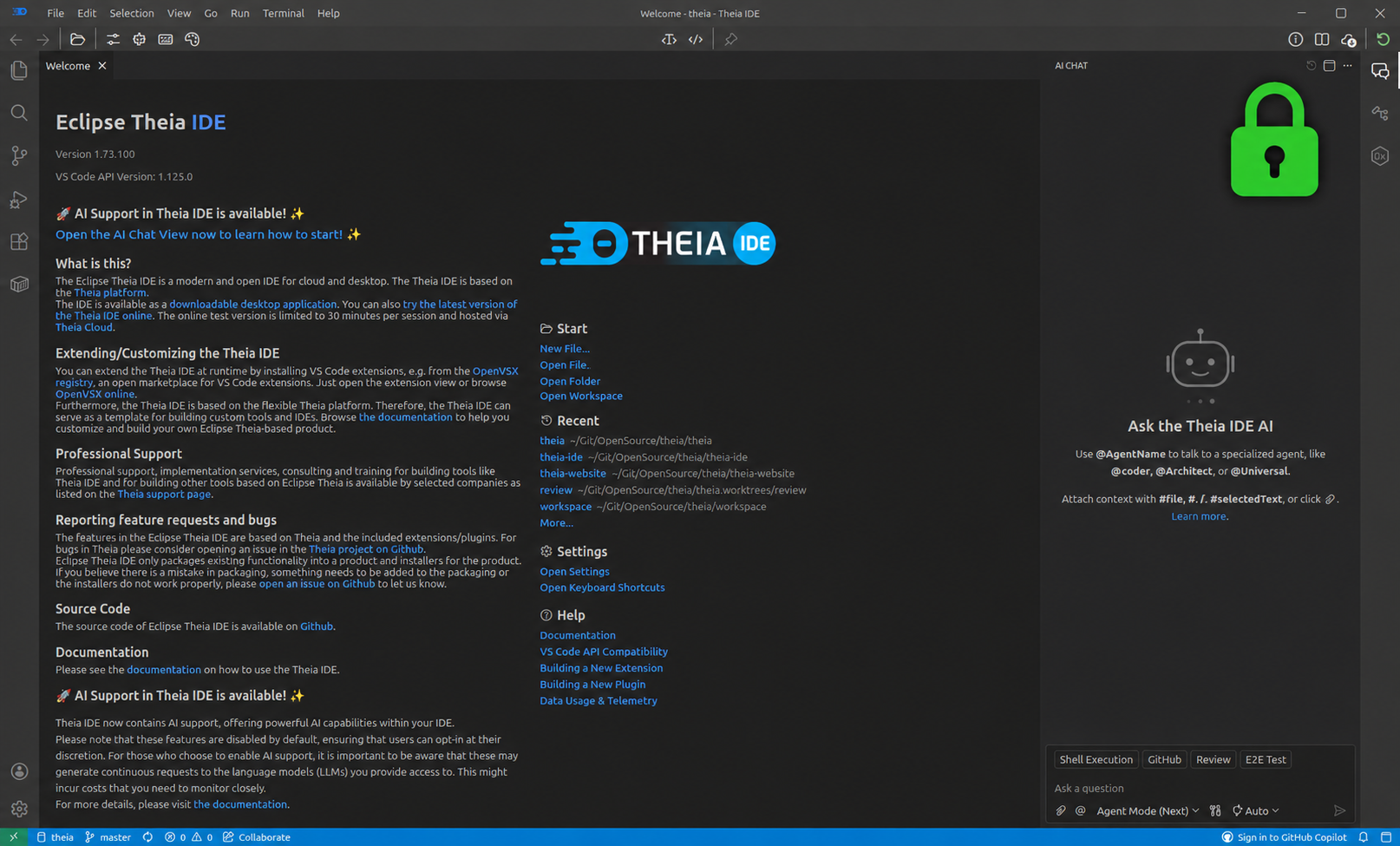This screenshot has height=846, width=1400.
Task: Go forward using the toolbar arrow
Action: pyautogui.click(x=43, y=39)
